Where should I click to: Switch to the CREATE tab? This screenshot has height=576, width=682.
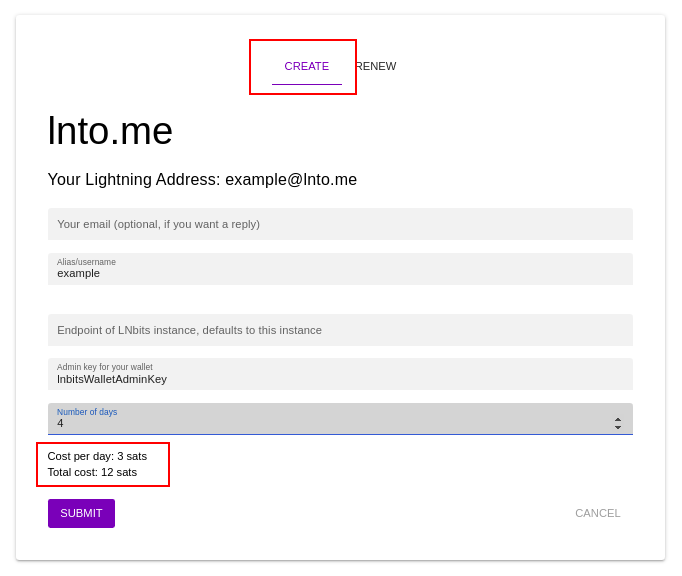point(307,66)
